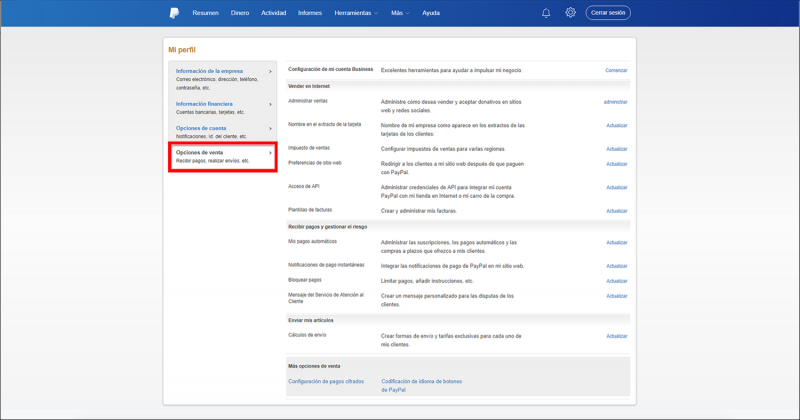Click the Vender en Internet section header
This screenshot has height=420, width=800.
point(309,86)
